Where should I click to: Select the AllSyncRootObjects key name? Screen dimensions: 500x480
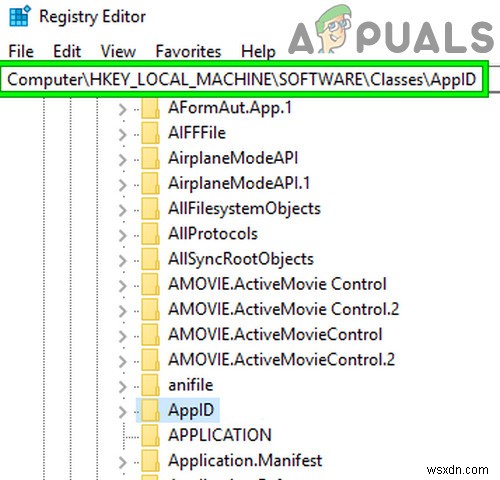[x=241, y=259]
